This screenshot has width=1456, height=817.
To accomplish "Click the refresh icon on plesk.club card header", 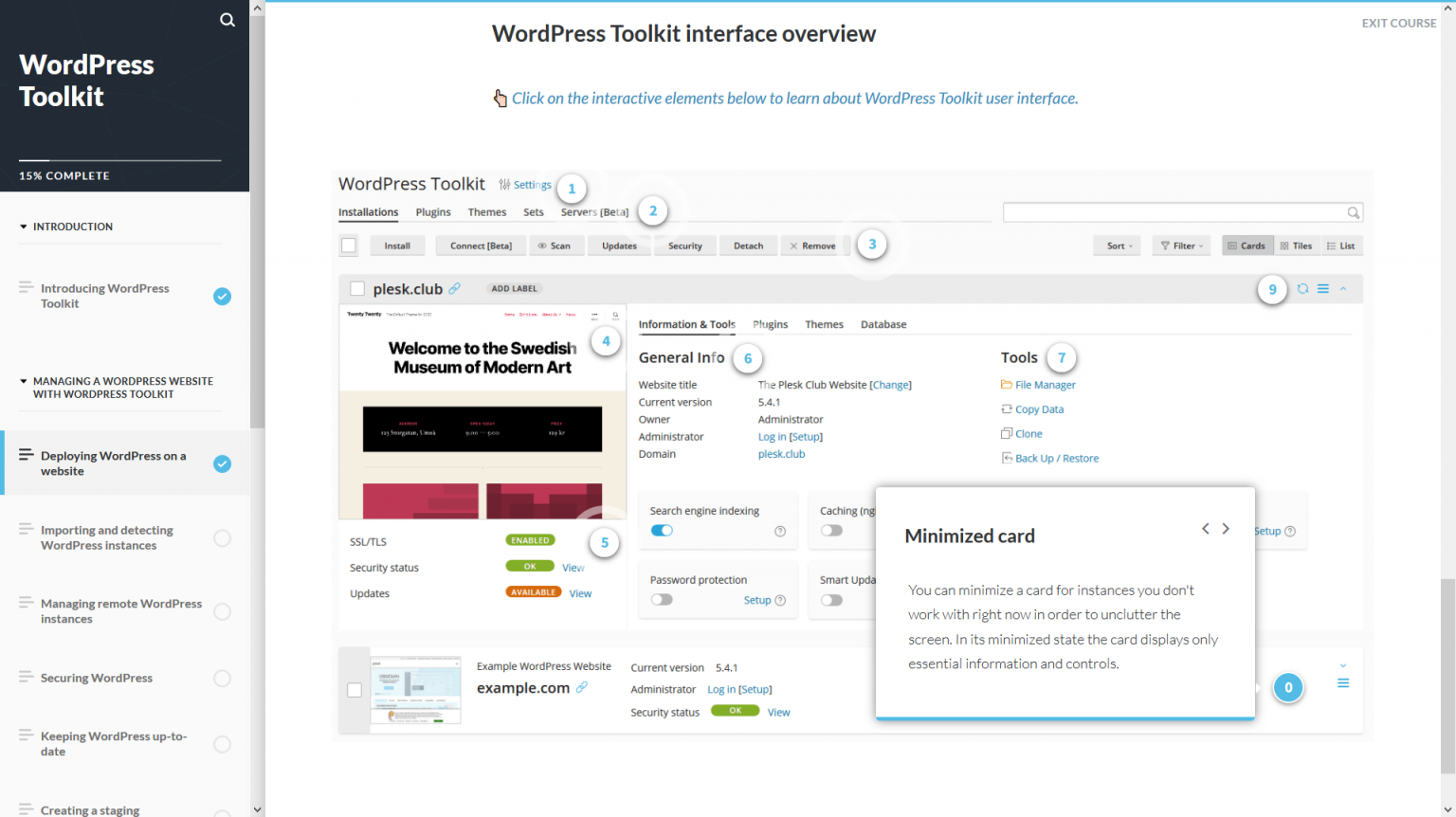I will (x=1302, y=289).
